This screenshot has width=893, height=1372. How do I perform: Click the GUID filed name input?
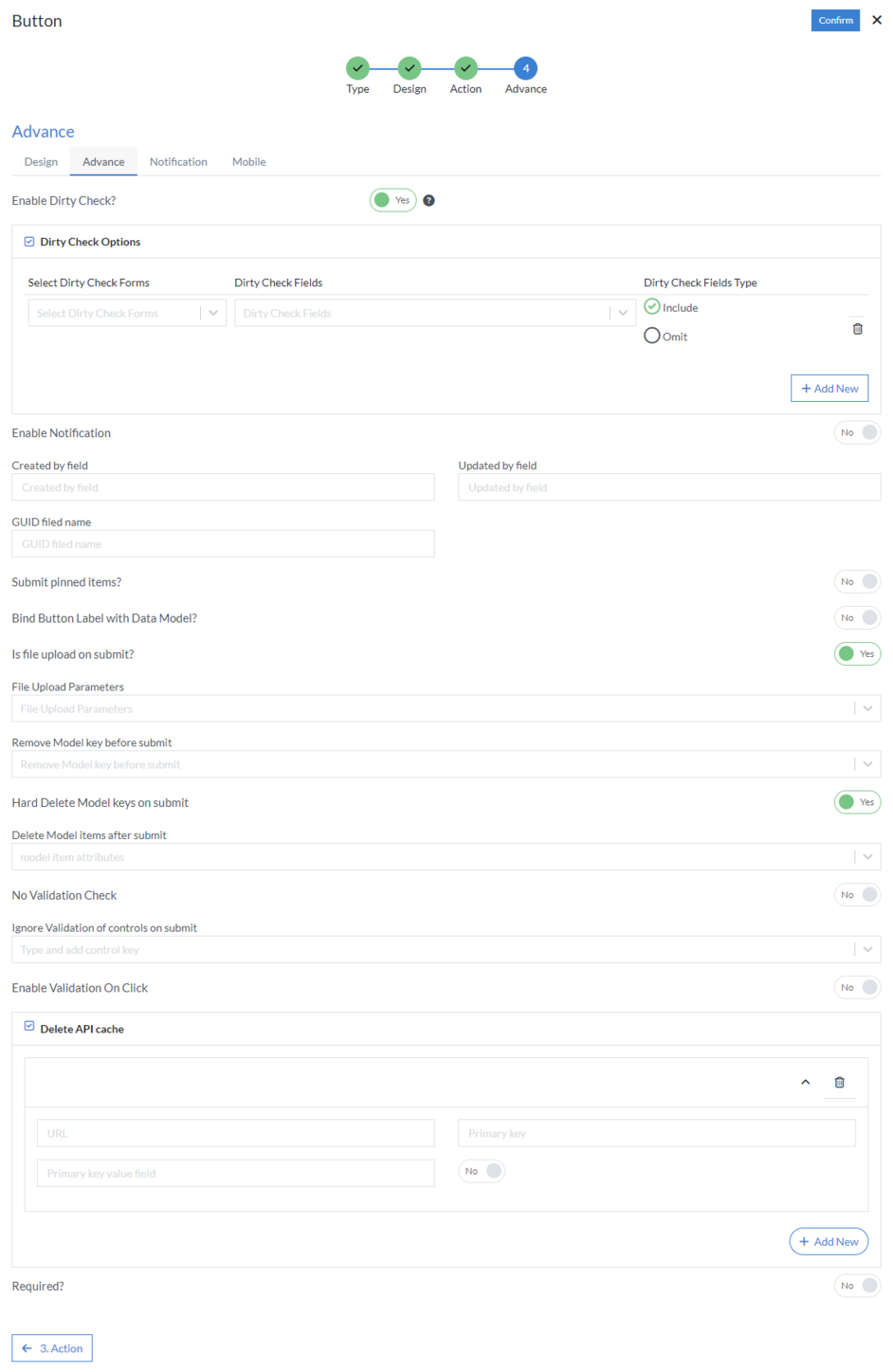224,543
